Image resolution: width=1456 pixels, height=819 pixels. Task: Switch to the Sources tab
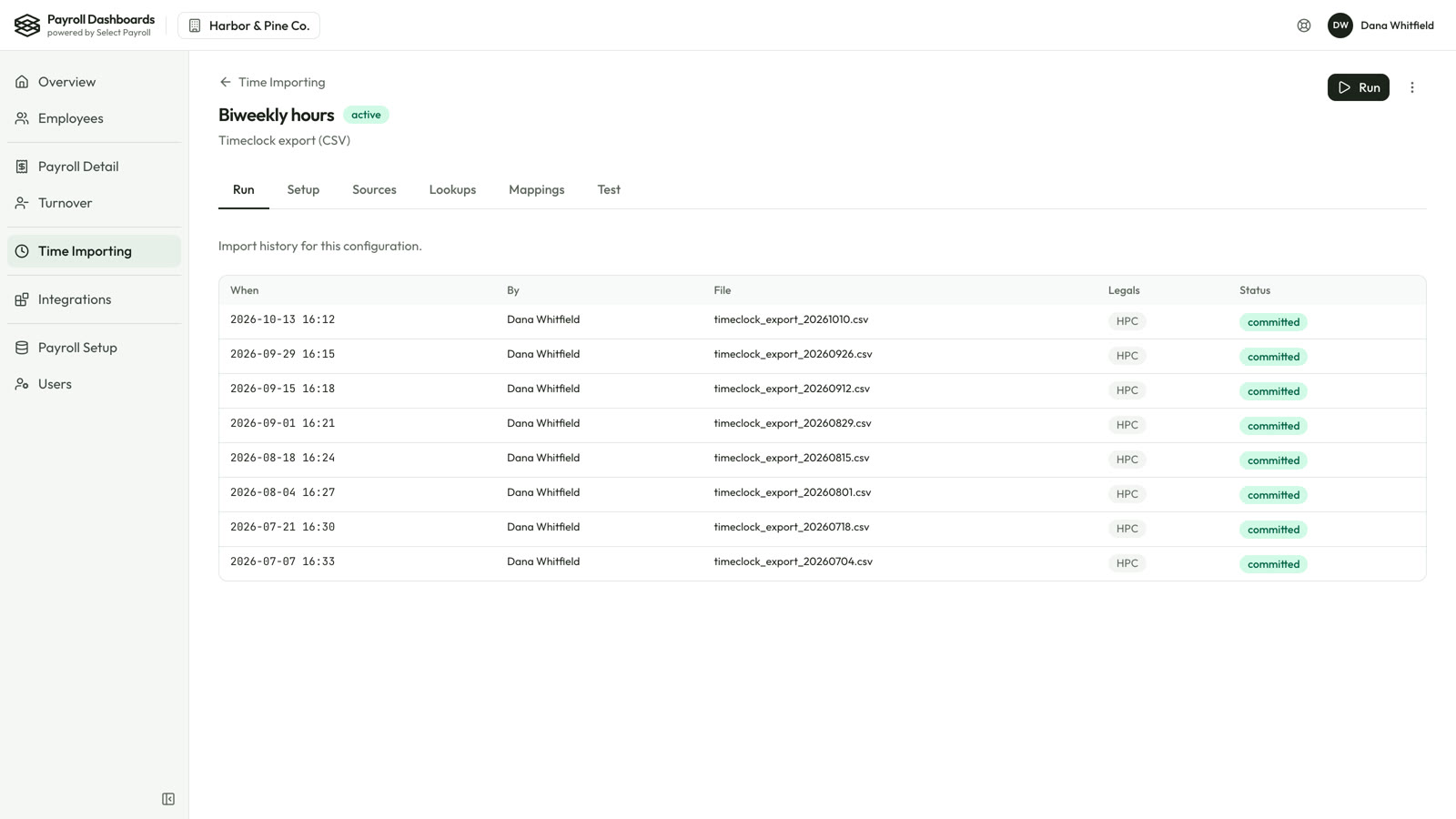(x=374, y=189)
